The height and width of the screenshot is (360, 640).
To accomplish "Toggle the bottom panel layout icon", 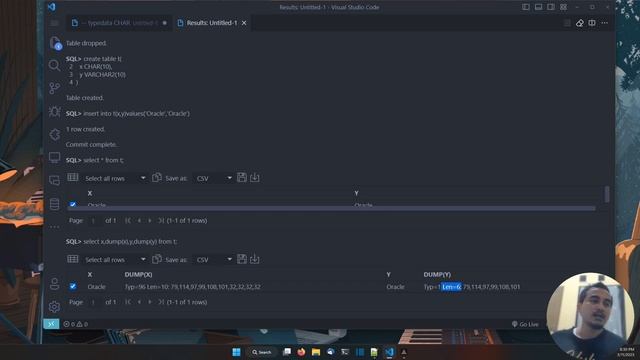I will pos(538,7).
